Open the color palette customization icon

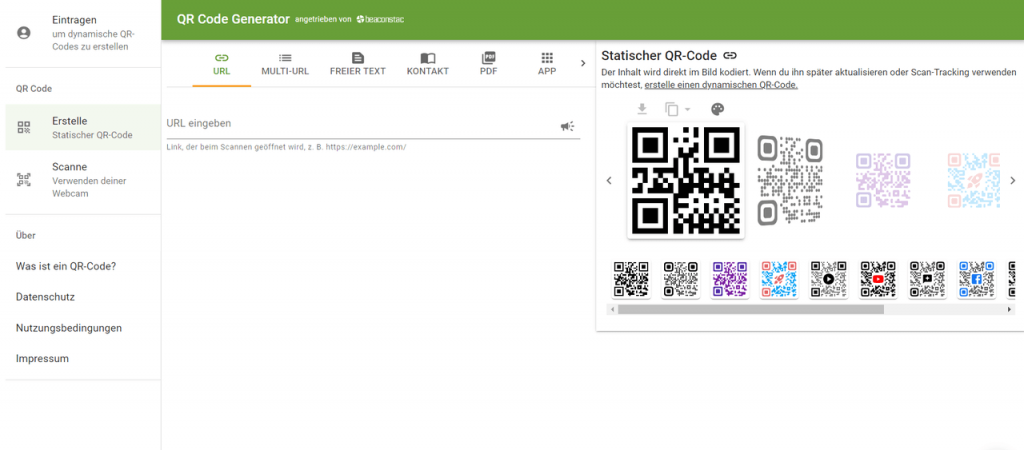717,109
